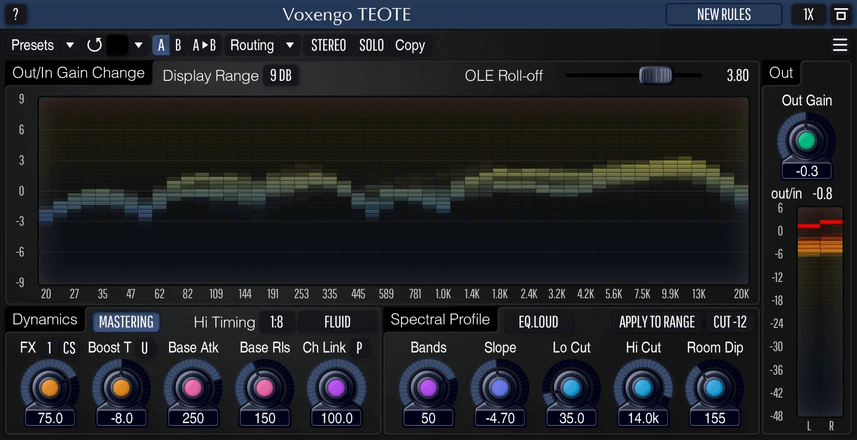Expand the Routing dropdown arrow
Image resolution: width=857 pixels, height=440 pixels.
[x=290, y=45]
